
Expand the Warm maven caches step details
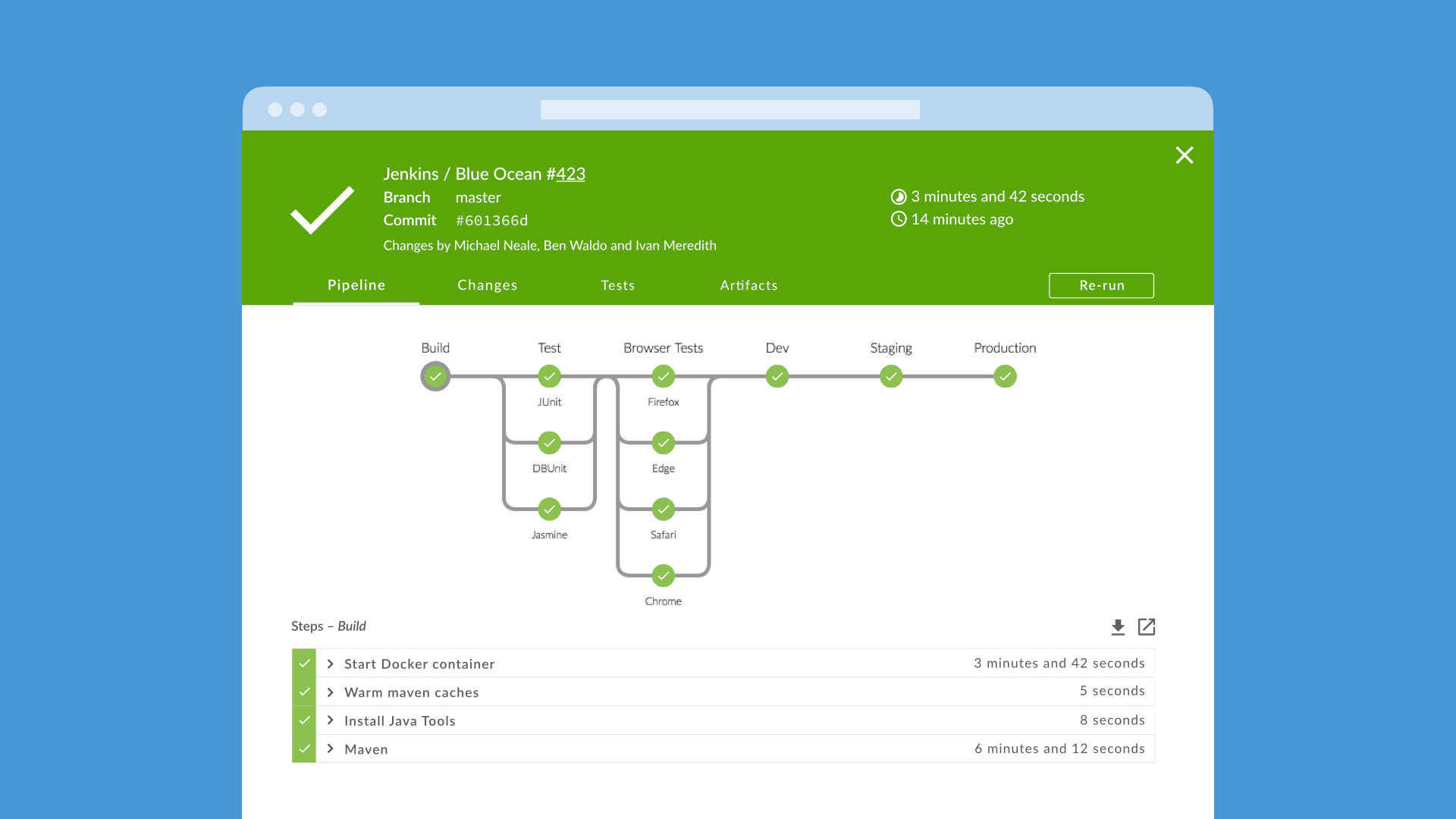pos(330,692)
